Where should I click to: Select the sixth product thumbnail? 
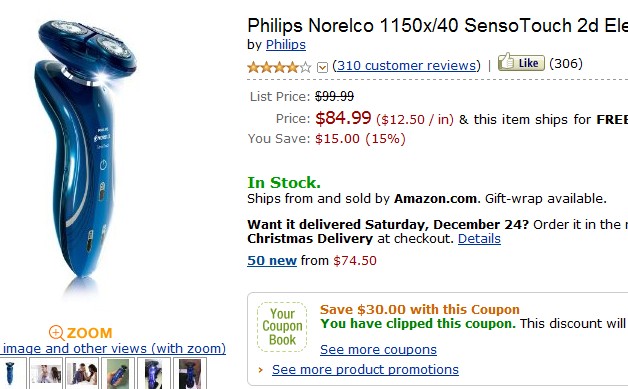pos(190,373)
